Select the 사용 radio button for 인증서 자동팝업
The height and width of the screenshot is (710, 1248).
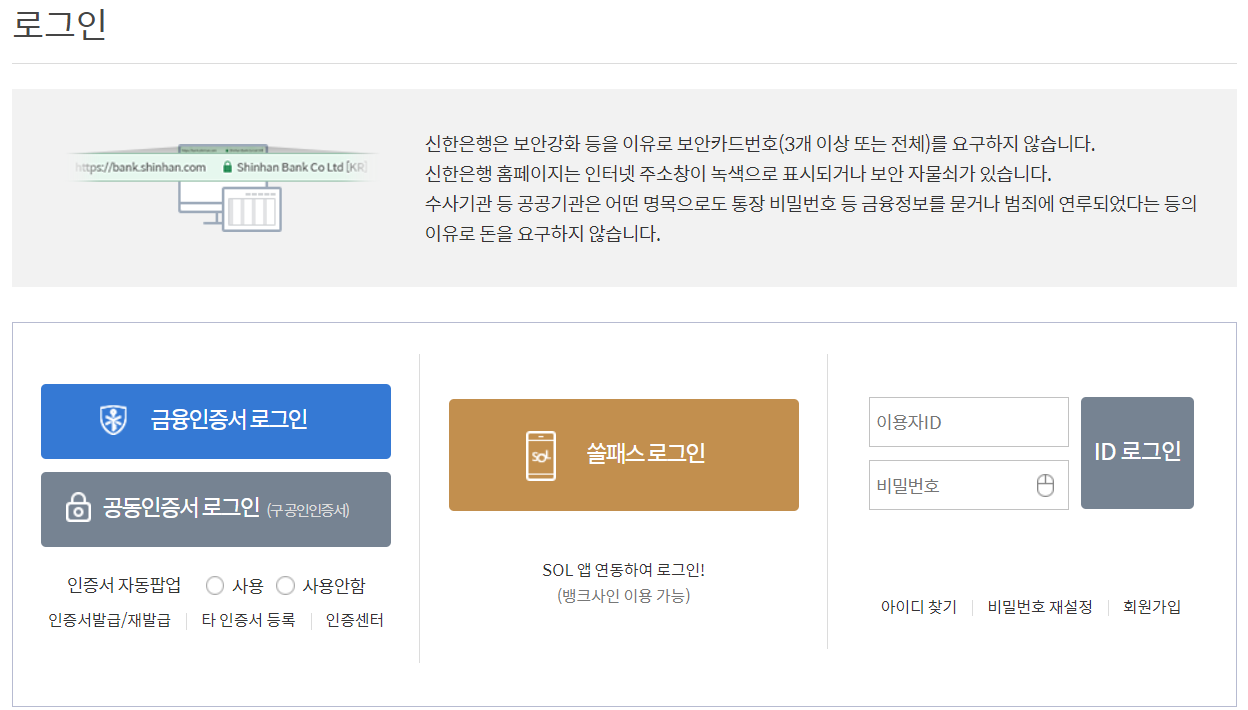pyautogui.click(x=215, y=585)
